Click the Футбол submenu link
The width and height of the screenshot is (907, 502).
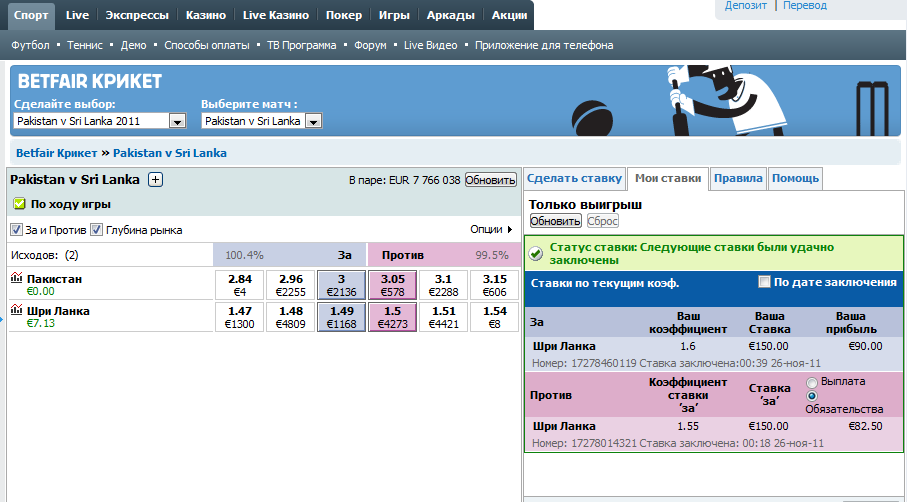[31, 45]
